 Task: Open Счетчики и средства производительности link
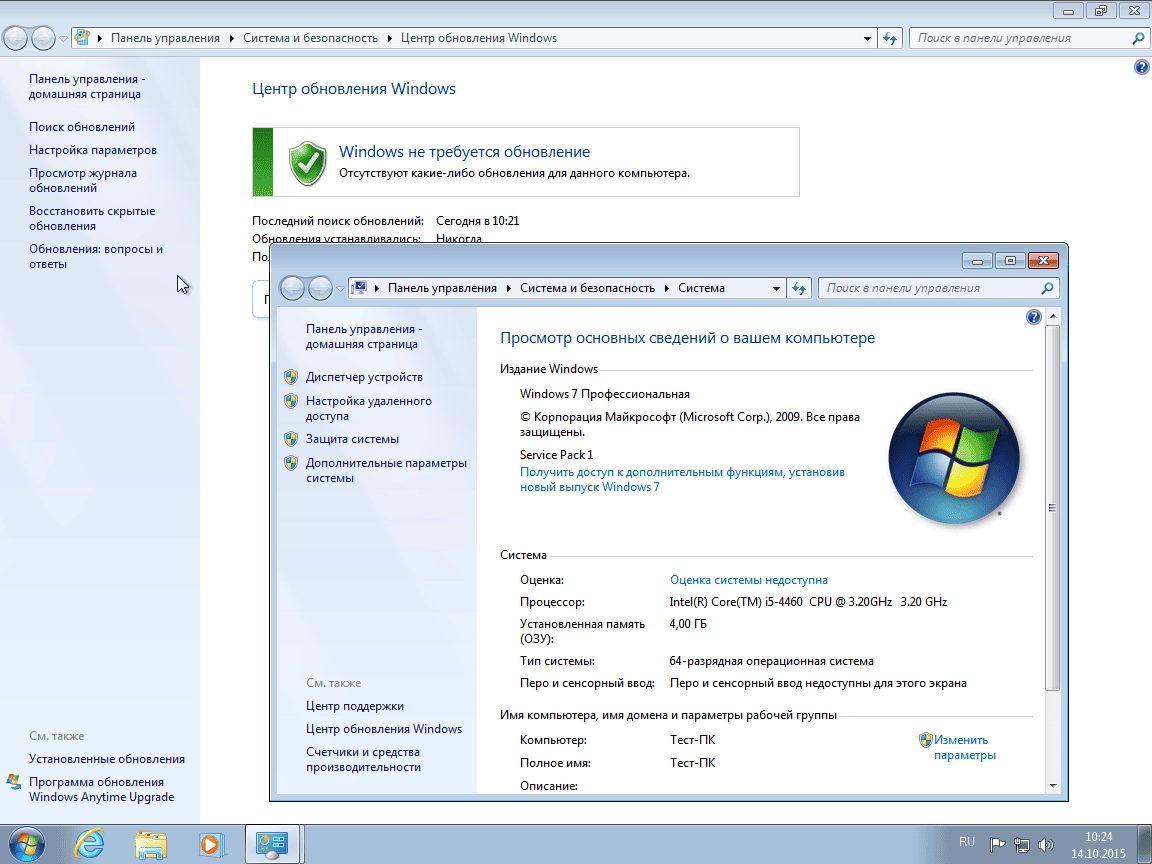[364, 760]
